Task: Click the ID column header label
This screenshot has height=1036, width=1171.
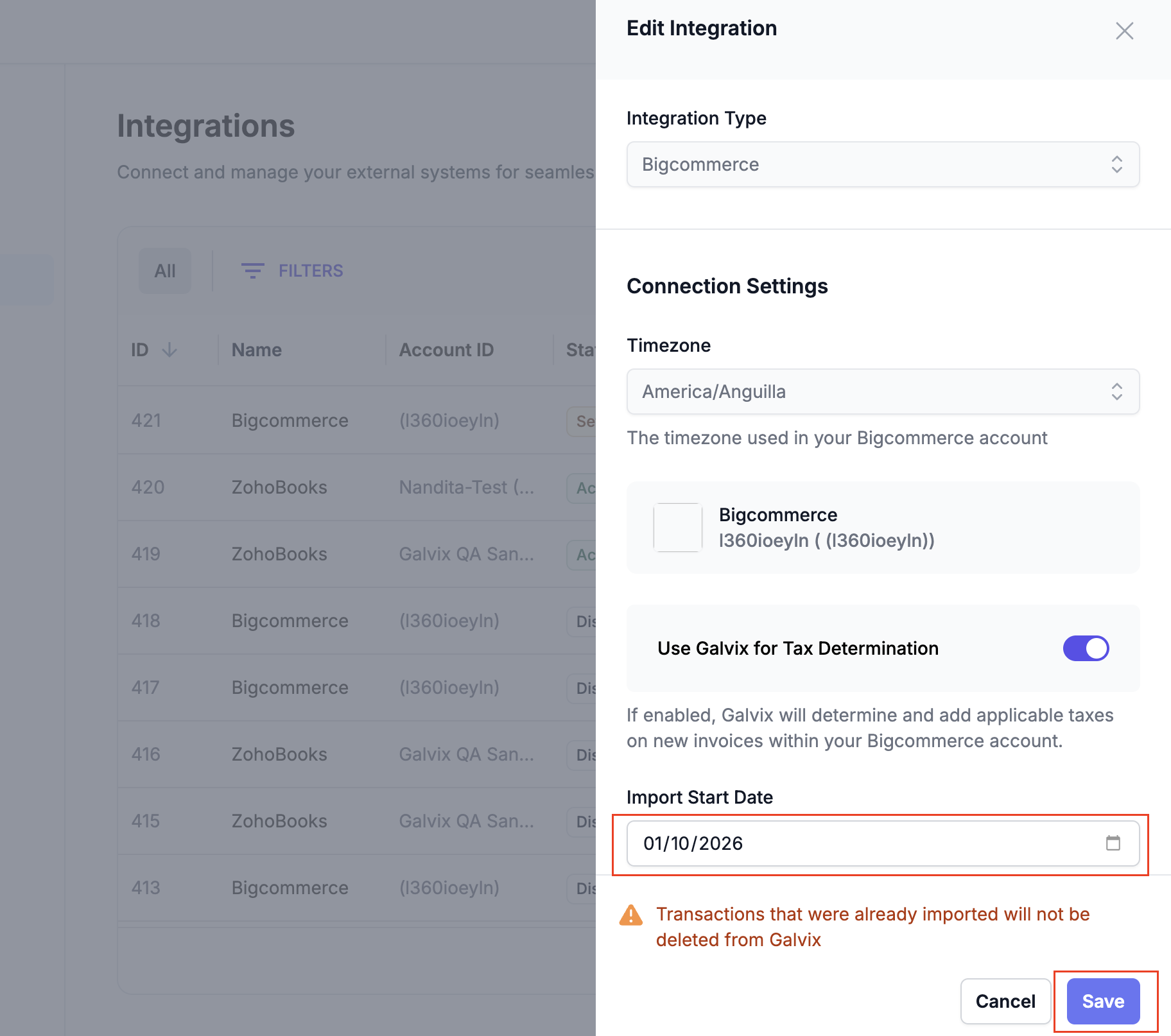Action: pos(140,350)
